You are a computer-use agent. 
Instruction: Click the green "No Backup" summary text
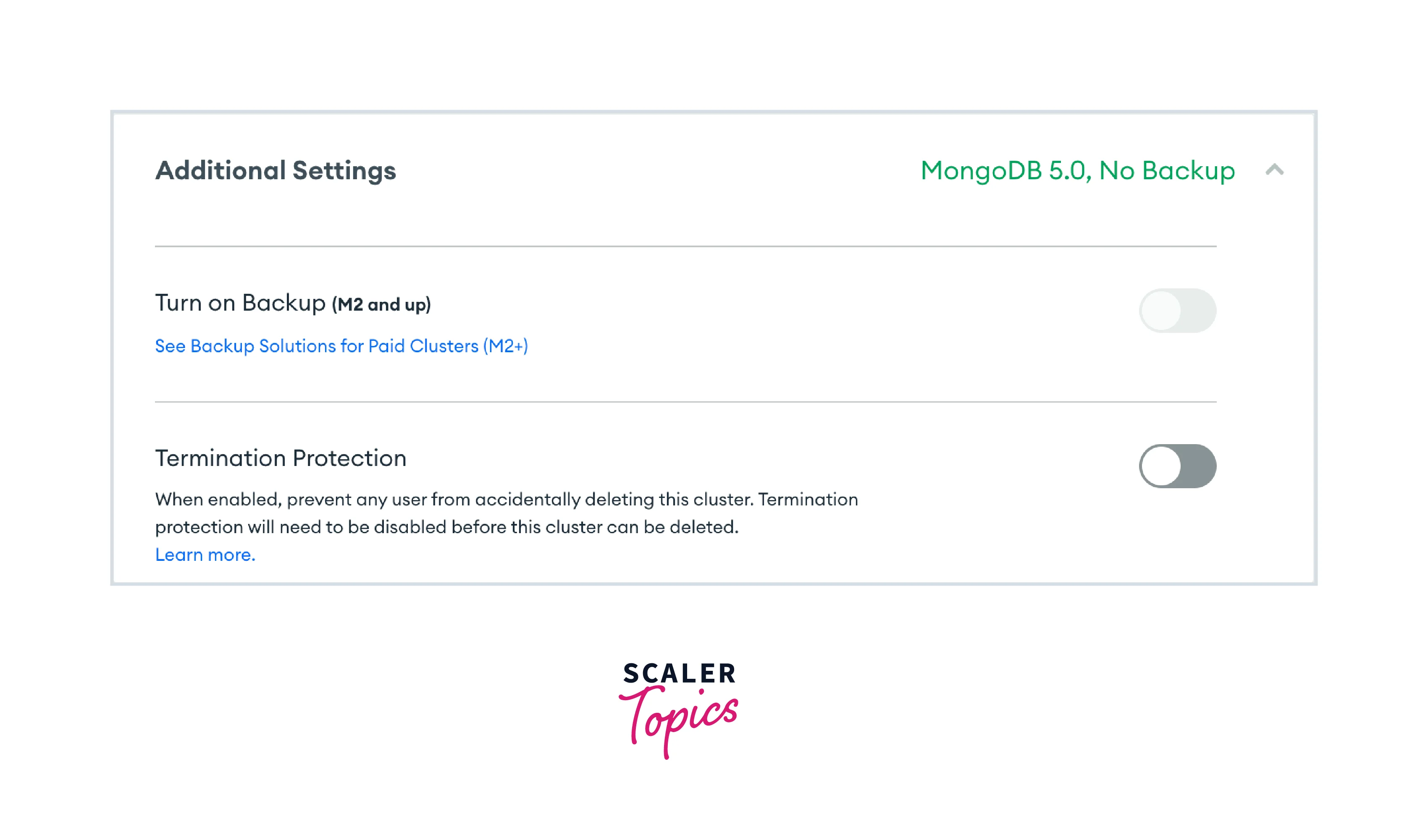(x=1167, y=170)
